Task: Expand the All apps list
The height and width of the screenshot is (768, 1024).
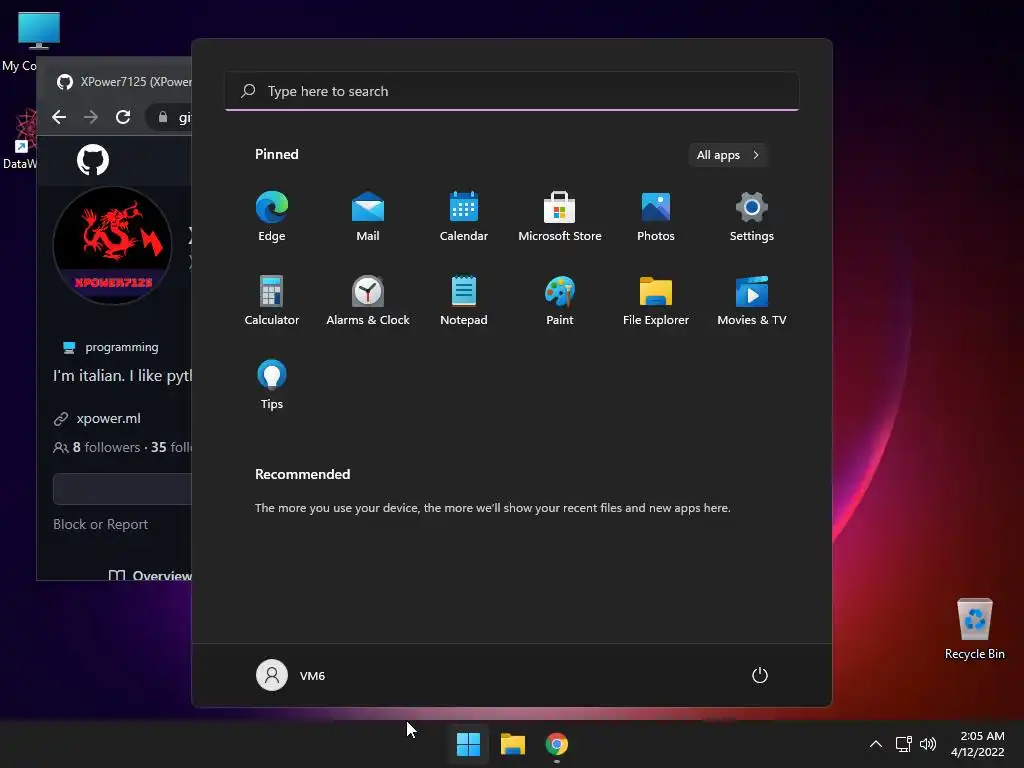Action: (728, 155)
